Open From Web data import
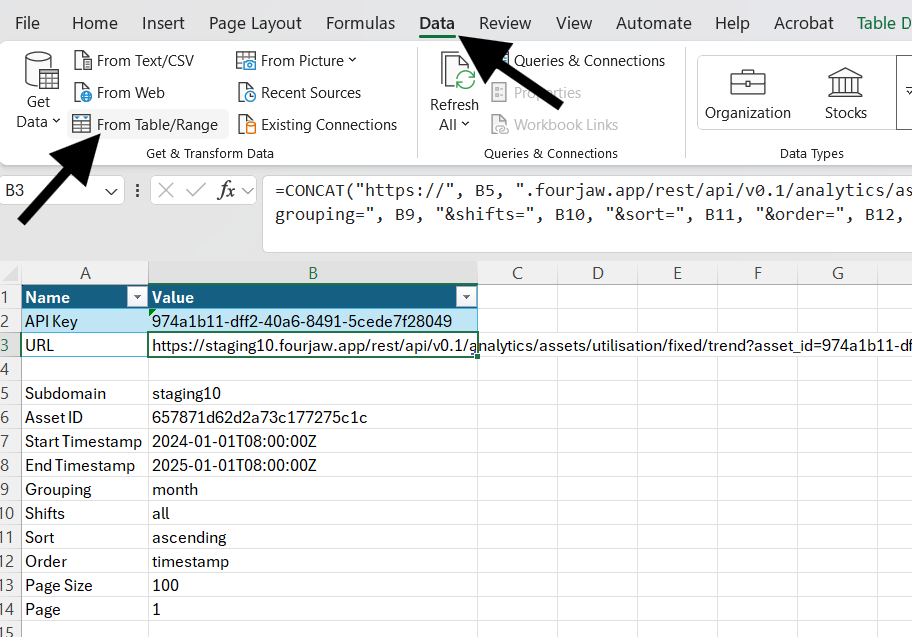 pyautogui.click(x=120, y=92)
